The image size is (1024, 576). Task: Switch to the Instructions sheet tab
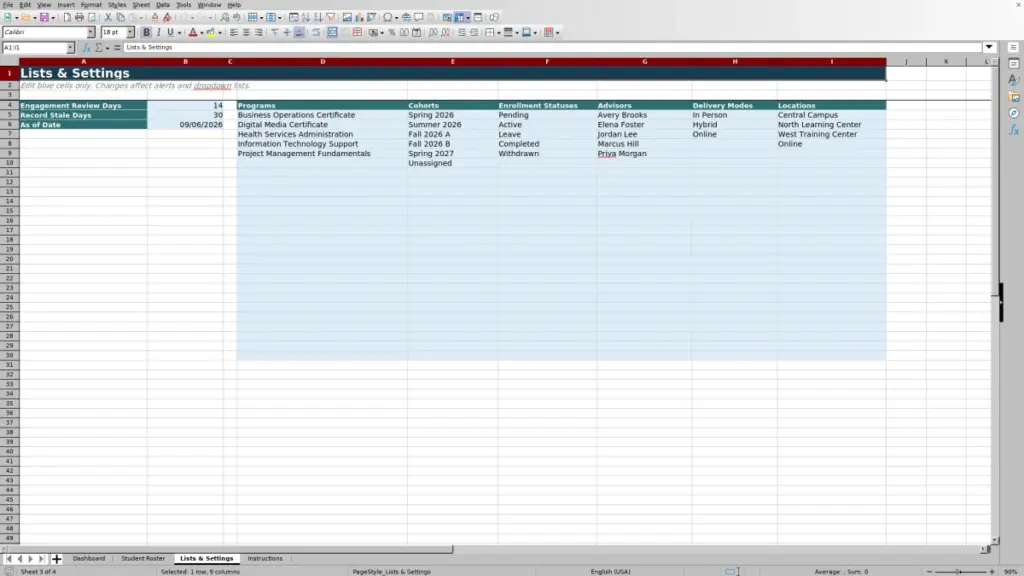pos(265,558)
